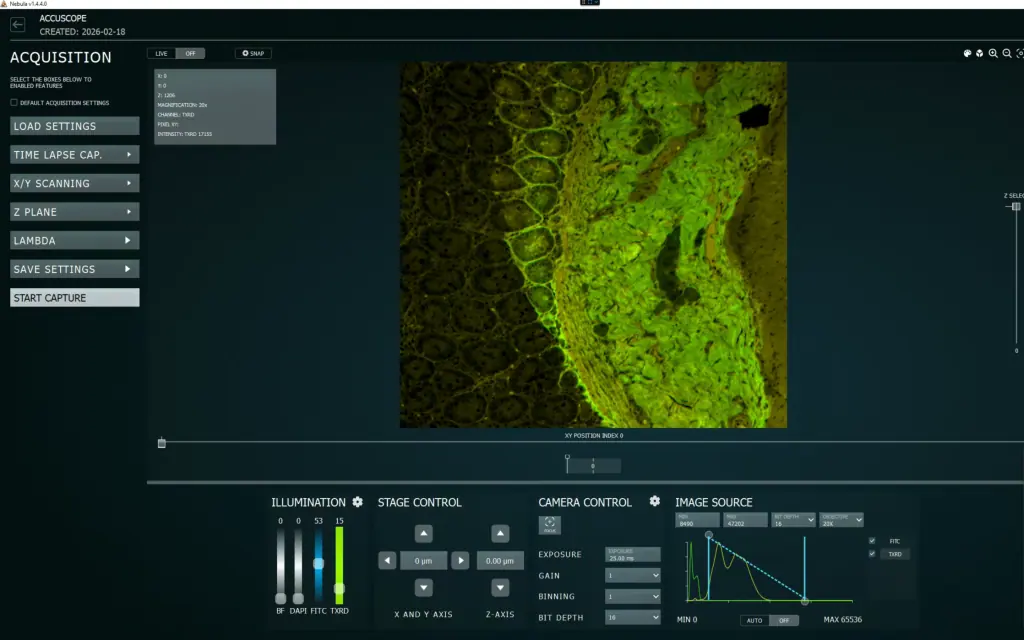Adjust the FITC illumination slider
The width and height of the screenshot is (1024, 640).
click(x=318, y=563)
